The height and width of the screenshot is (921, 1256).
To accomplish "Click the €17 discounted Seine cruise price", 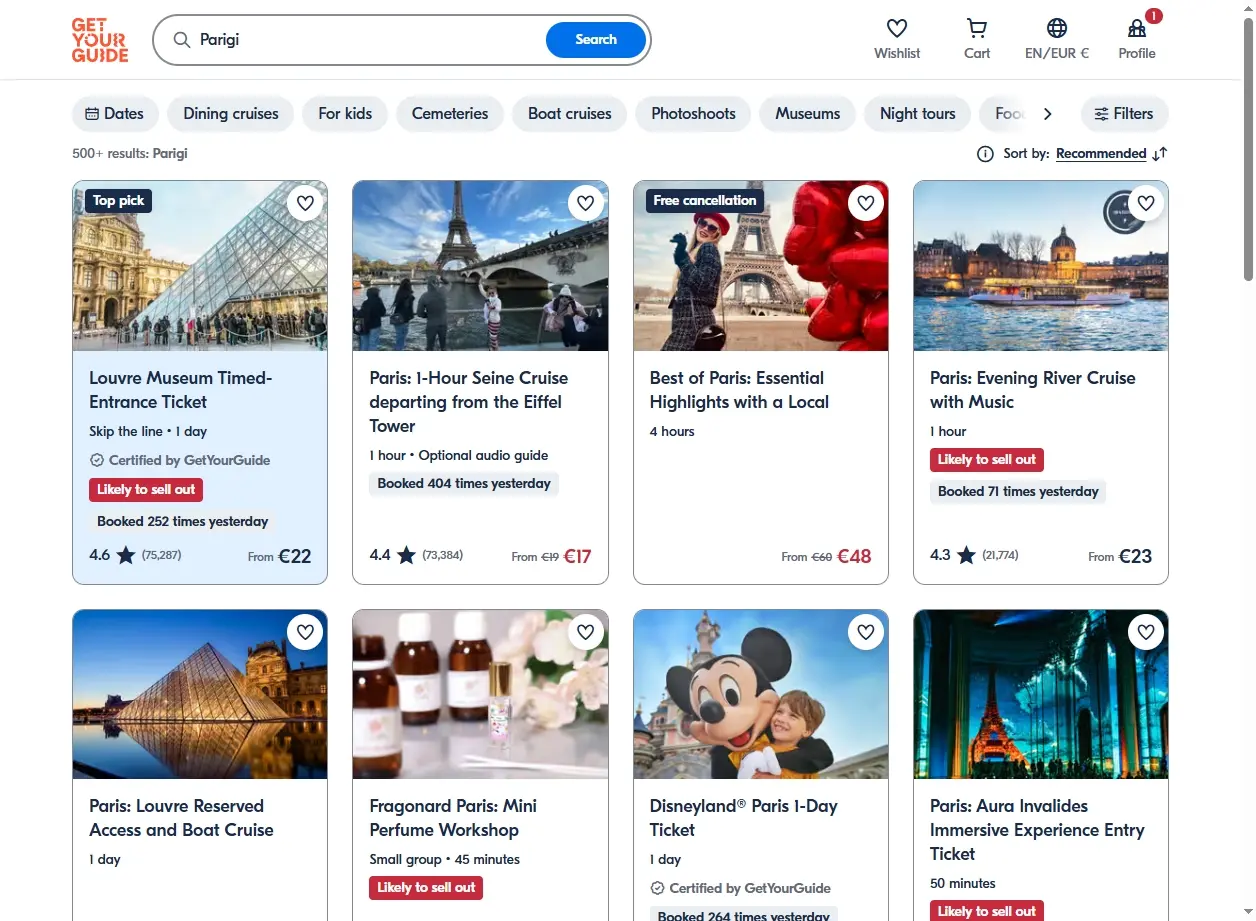I will pyautogui.click(x=577, y=556).
